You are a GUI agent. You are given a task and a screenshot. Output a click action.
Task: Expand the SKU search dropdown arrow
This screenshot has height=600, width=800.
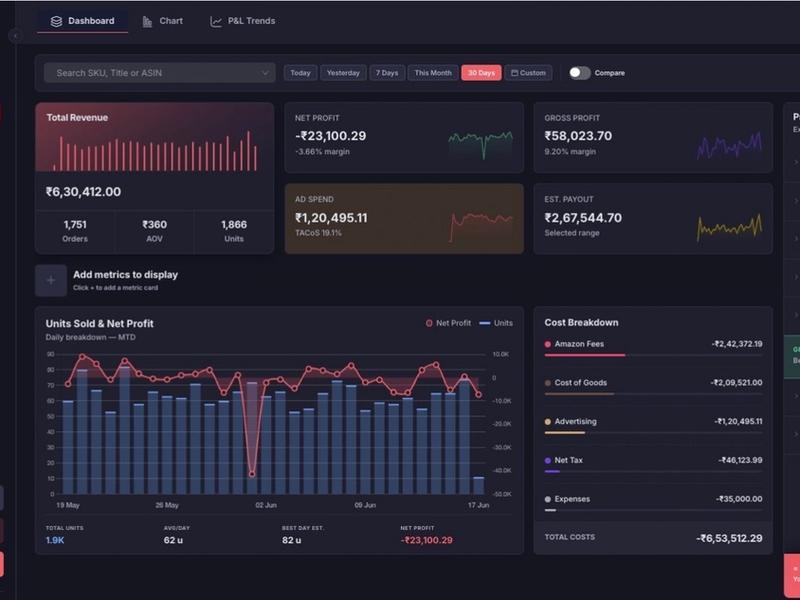(265, 73)
